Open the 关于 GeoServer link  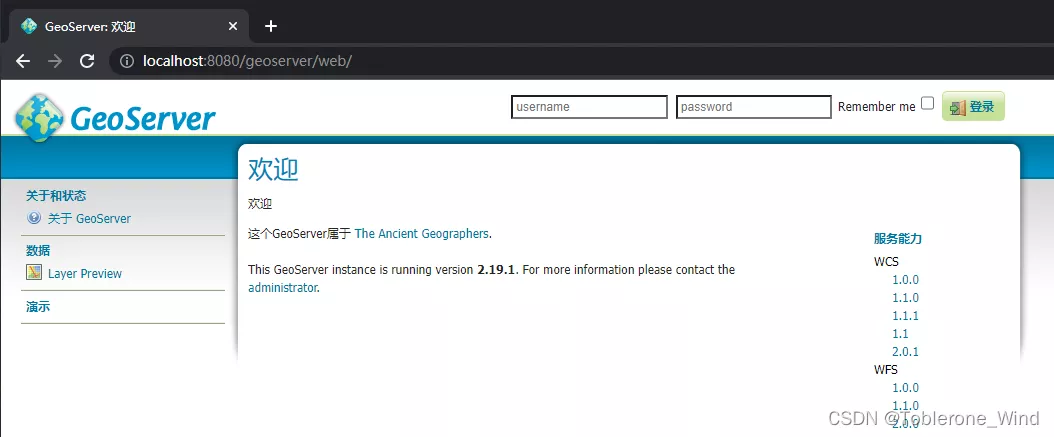pos(89,218)
